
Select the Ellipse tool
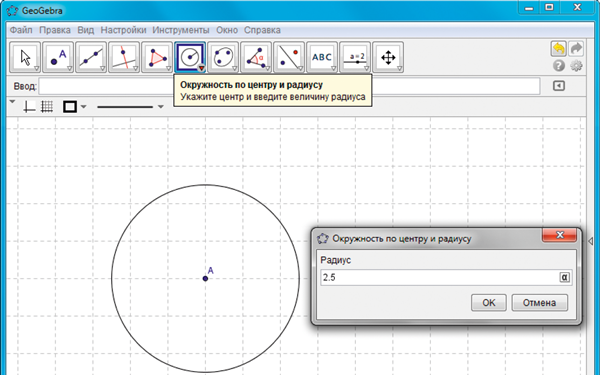click(x=223, y=57)
